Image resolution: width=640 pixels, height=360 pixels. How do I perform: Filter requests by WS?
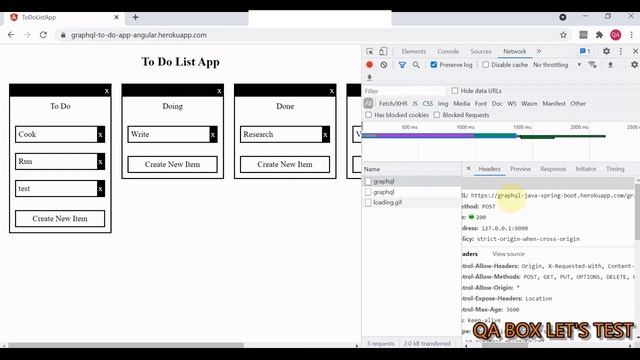point(512,104)
